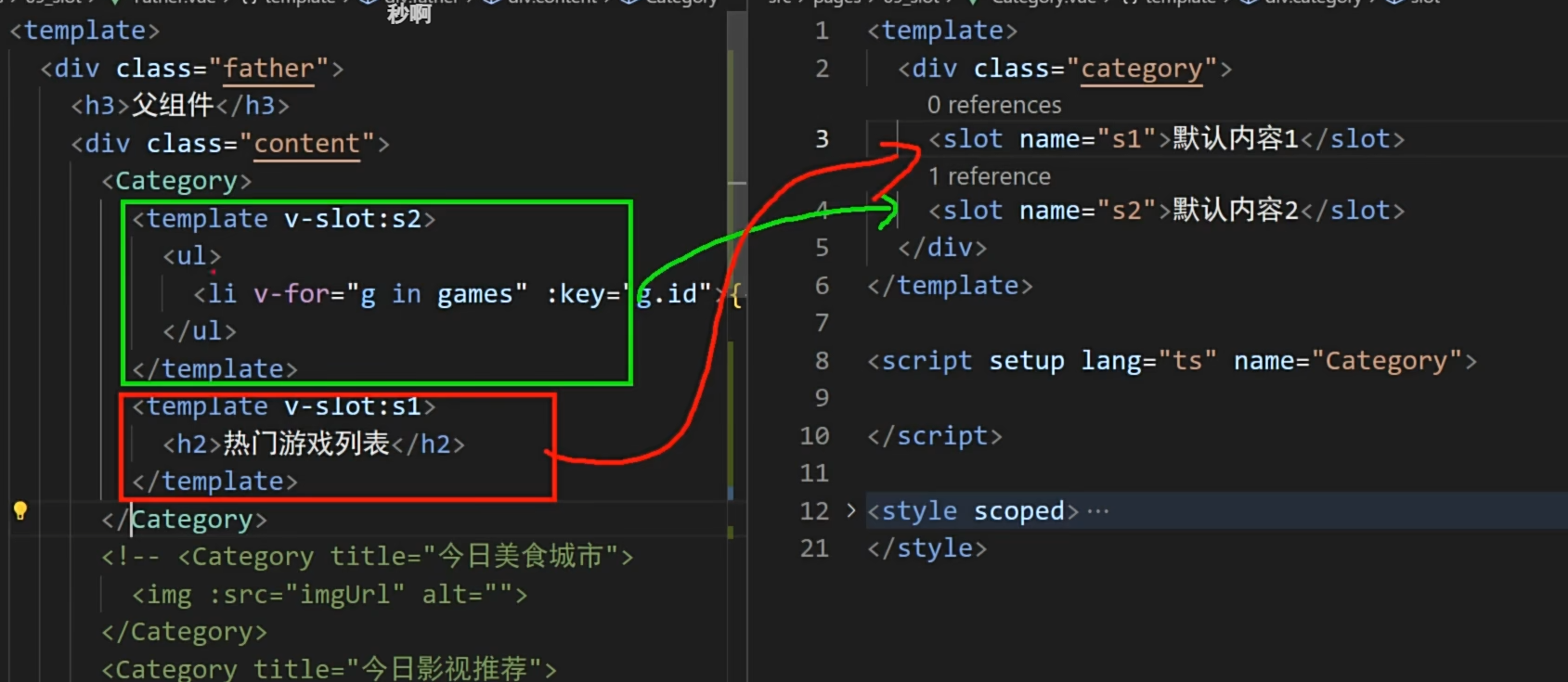This screenshot has width=1568, height=682.
Task: Click the lightbulb code action icon
Action: tap(19, 510)
